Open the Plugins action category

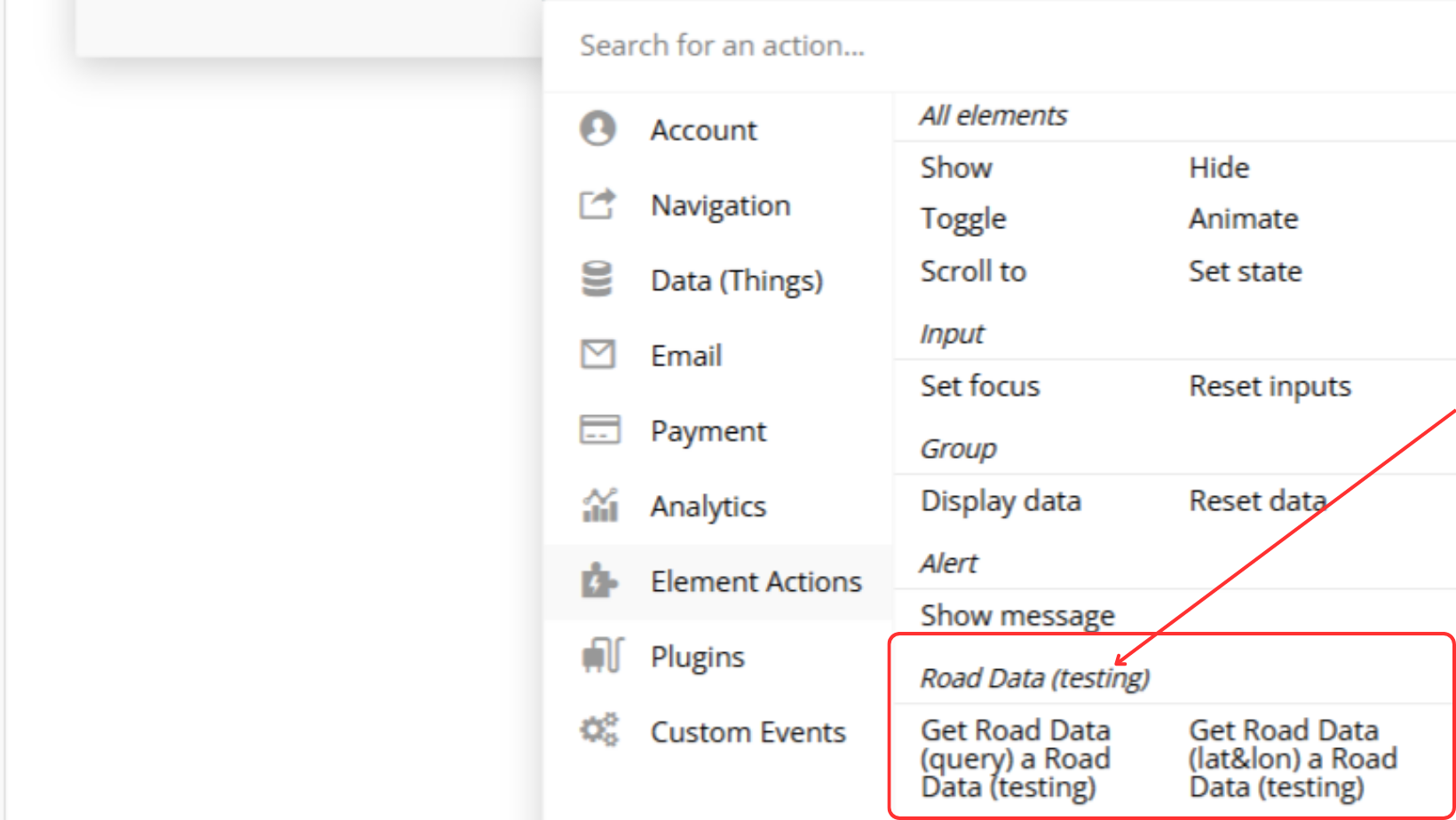click(x=697, y=657)
